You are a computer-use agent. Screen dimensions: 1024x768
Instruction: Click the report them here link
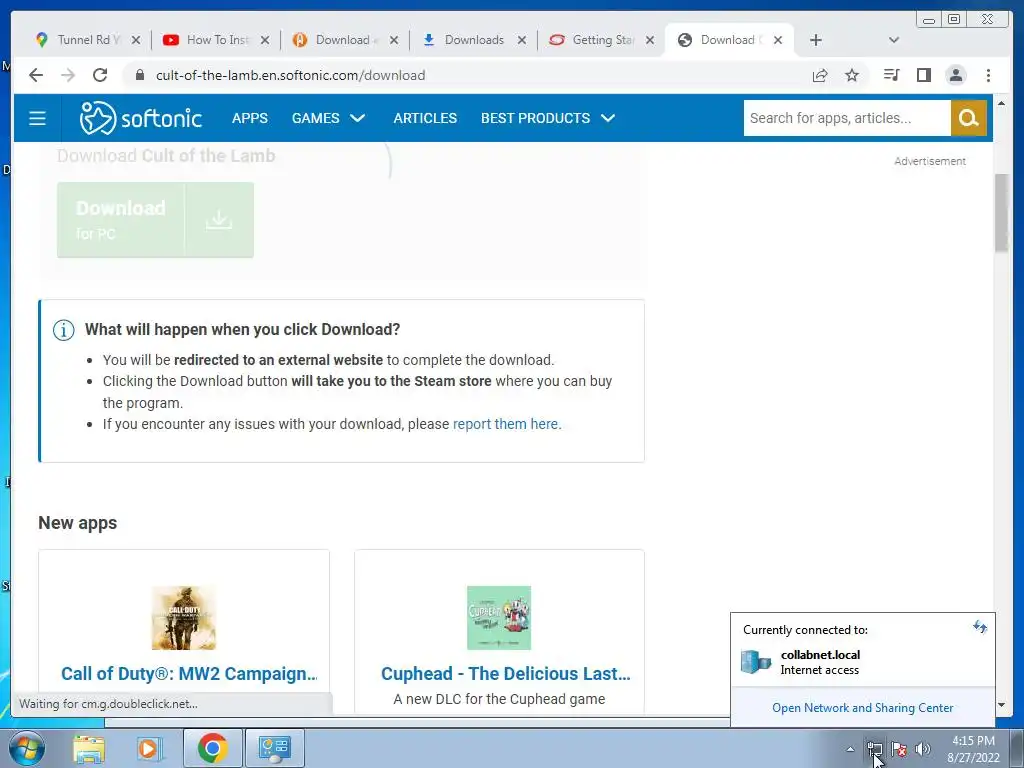click(x=507, y=424)
